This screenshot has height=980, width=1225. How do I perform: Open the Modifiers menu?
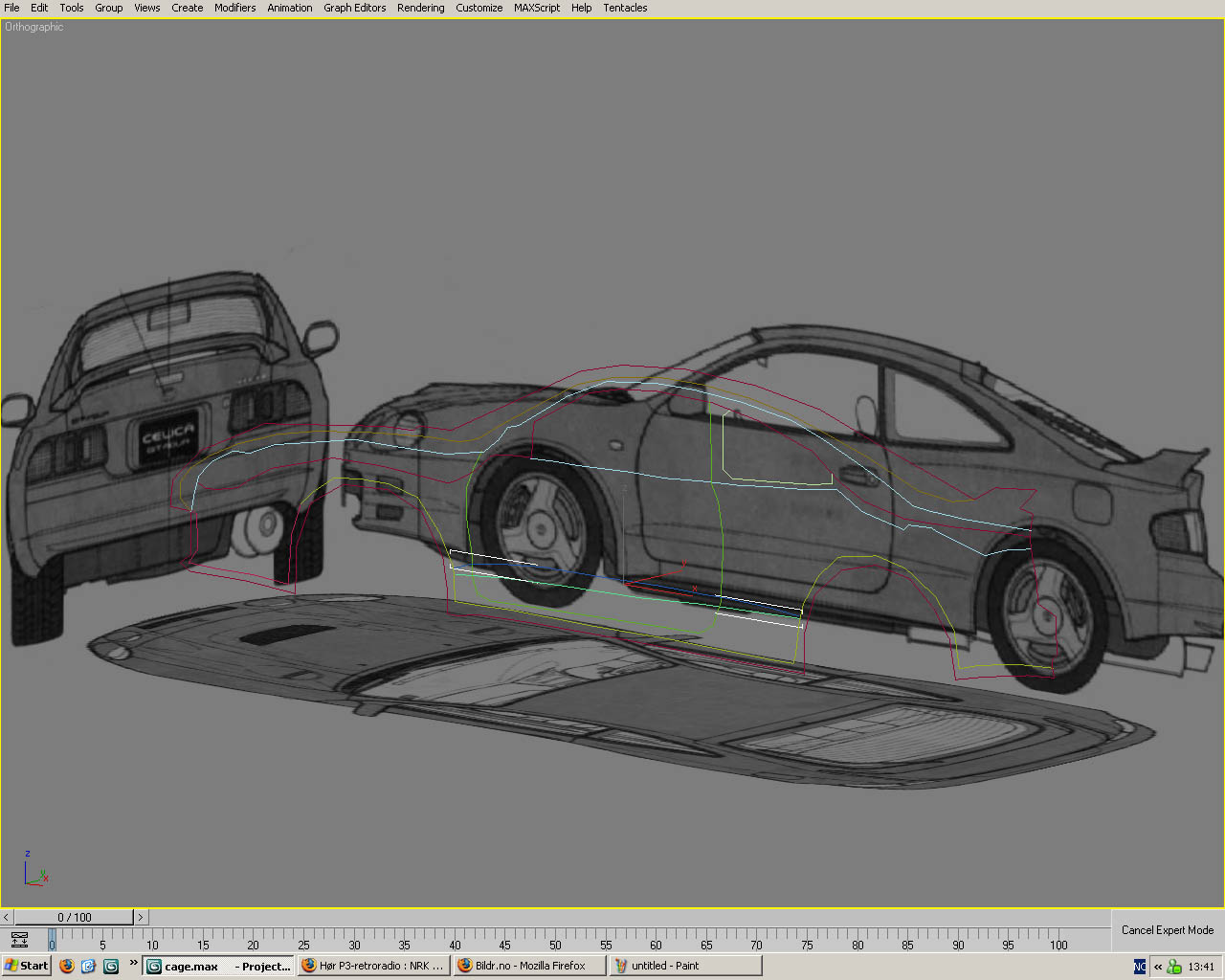pos(234,8)
